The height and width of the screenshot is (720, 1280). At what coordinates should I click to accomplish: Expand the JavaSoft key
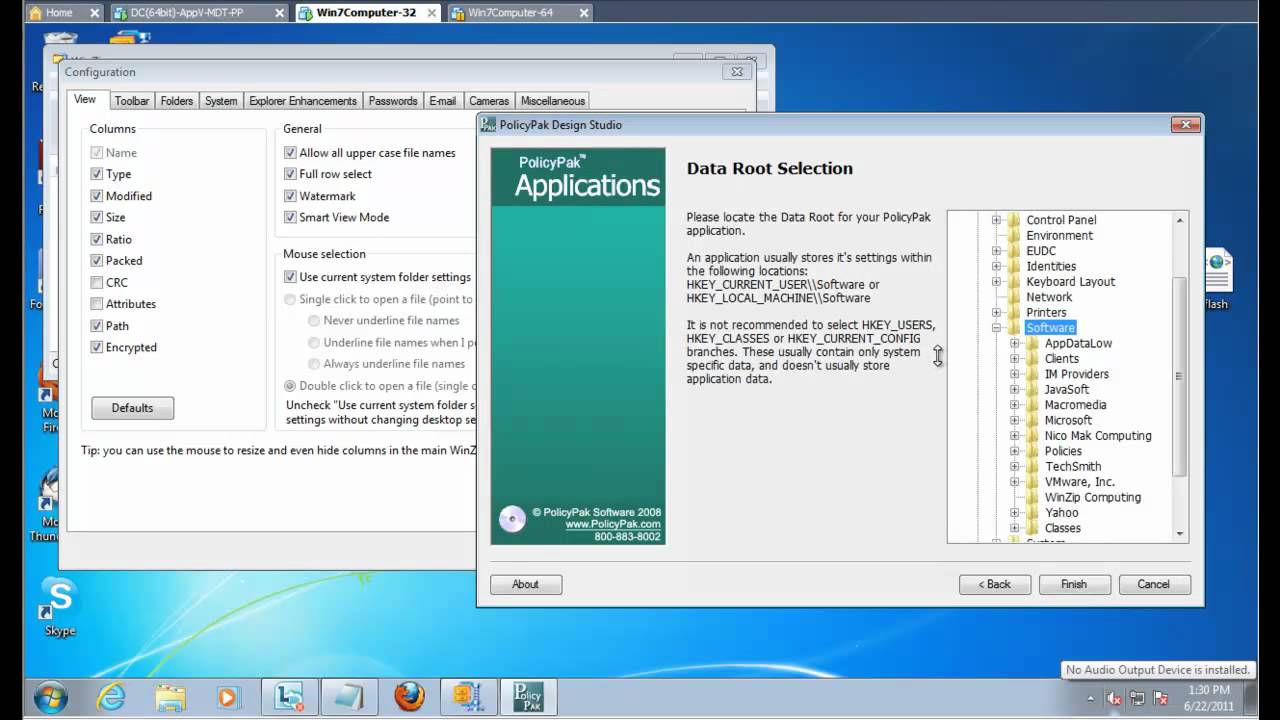coord(1014,389)
